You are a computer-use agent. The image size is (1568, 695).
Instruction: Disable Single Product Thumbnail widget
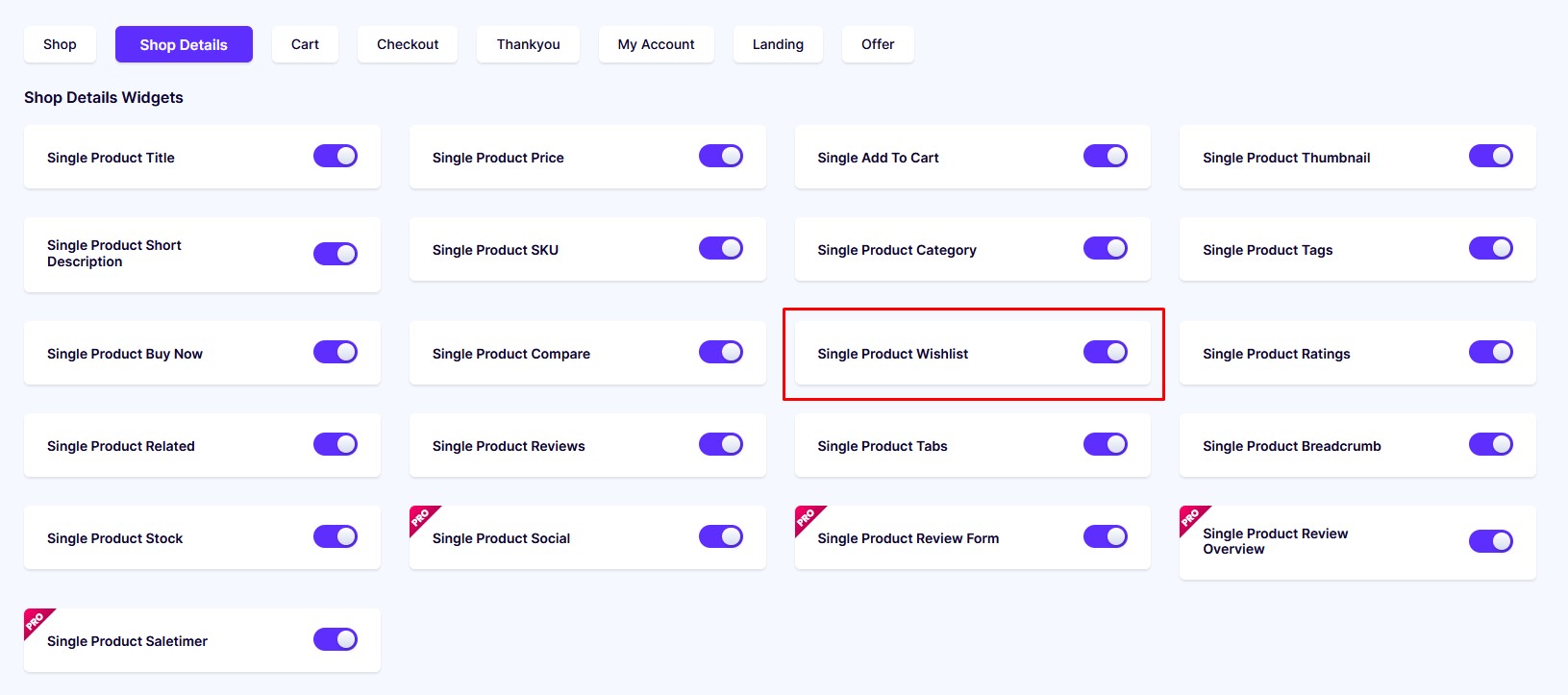pos(1491,156)
